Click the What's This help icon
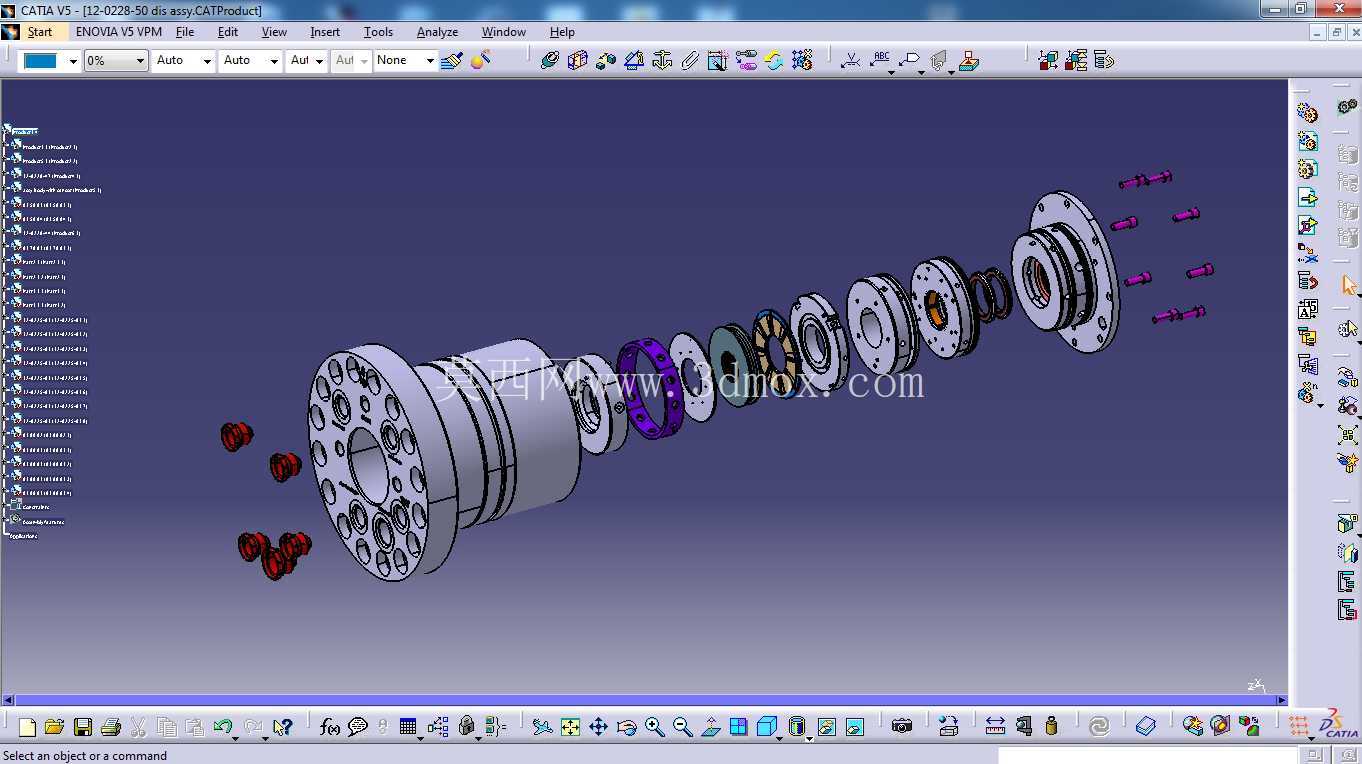 point(282,727)
